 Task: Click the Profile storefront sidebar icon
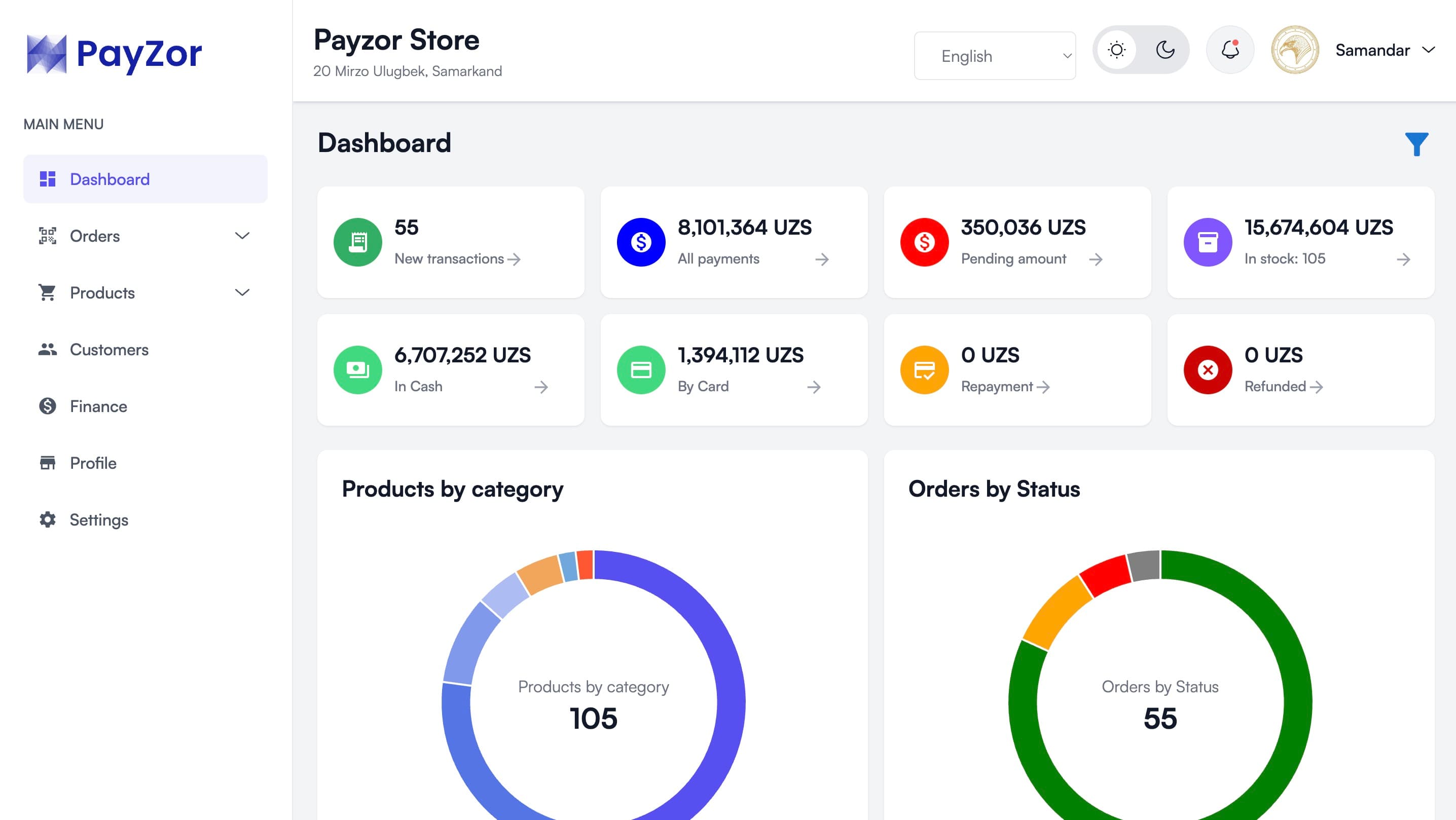tap(48, 463)
